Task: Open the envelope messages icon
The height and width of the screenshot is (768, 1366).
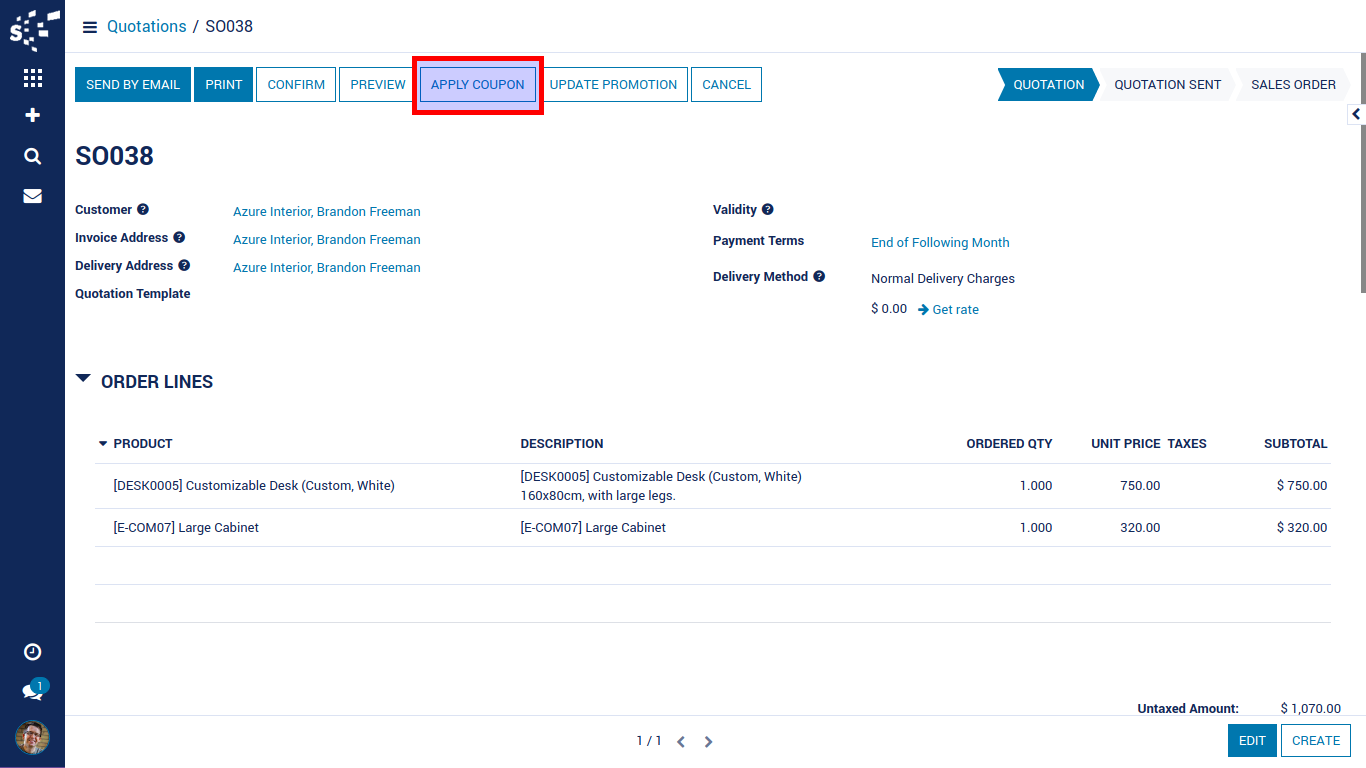Action: point(32,196)
